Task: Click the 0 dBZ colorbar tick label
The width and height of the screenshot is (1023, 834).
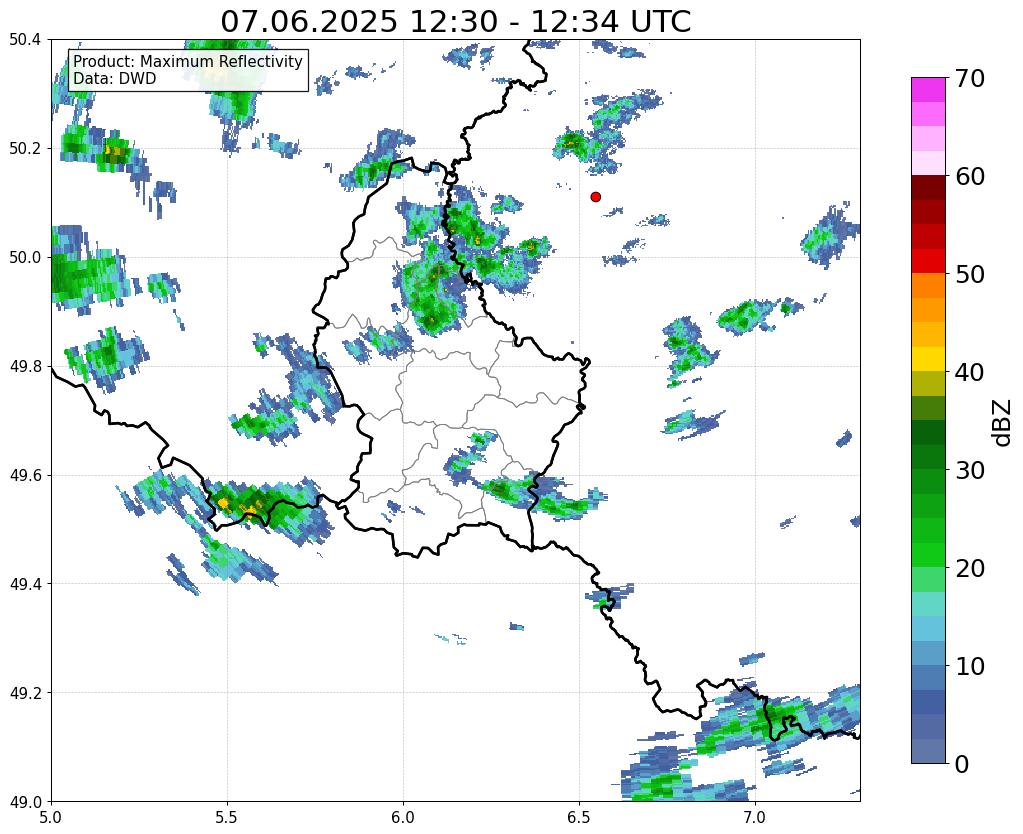Action: click(x=962, y=764)
